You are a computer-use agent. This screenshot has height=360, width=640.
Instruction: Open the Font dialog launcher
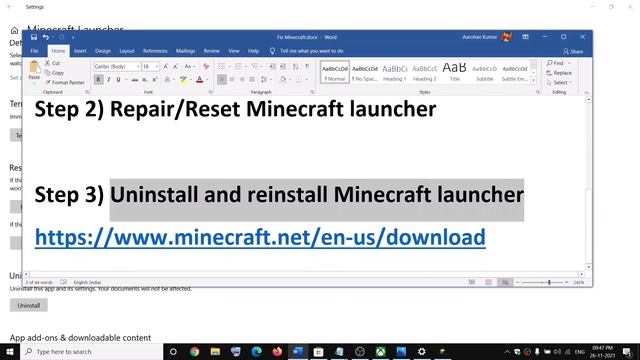click(211, 92)
